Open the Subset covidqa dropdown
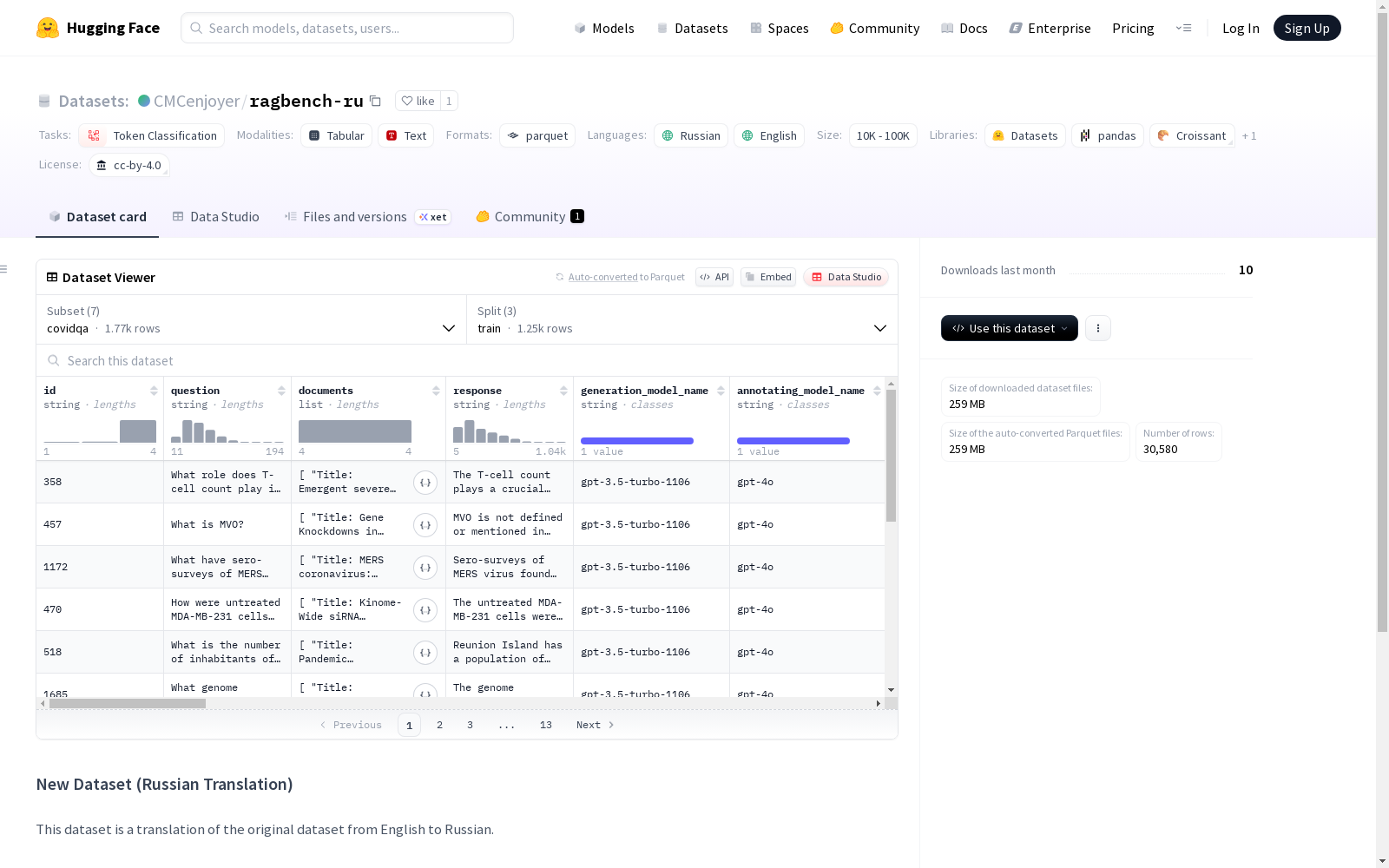 tap(251, 319)
